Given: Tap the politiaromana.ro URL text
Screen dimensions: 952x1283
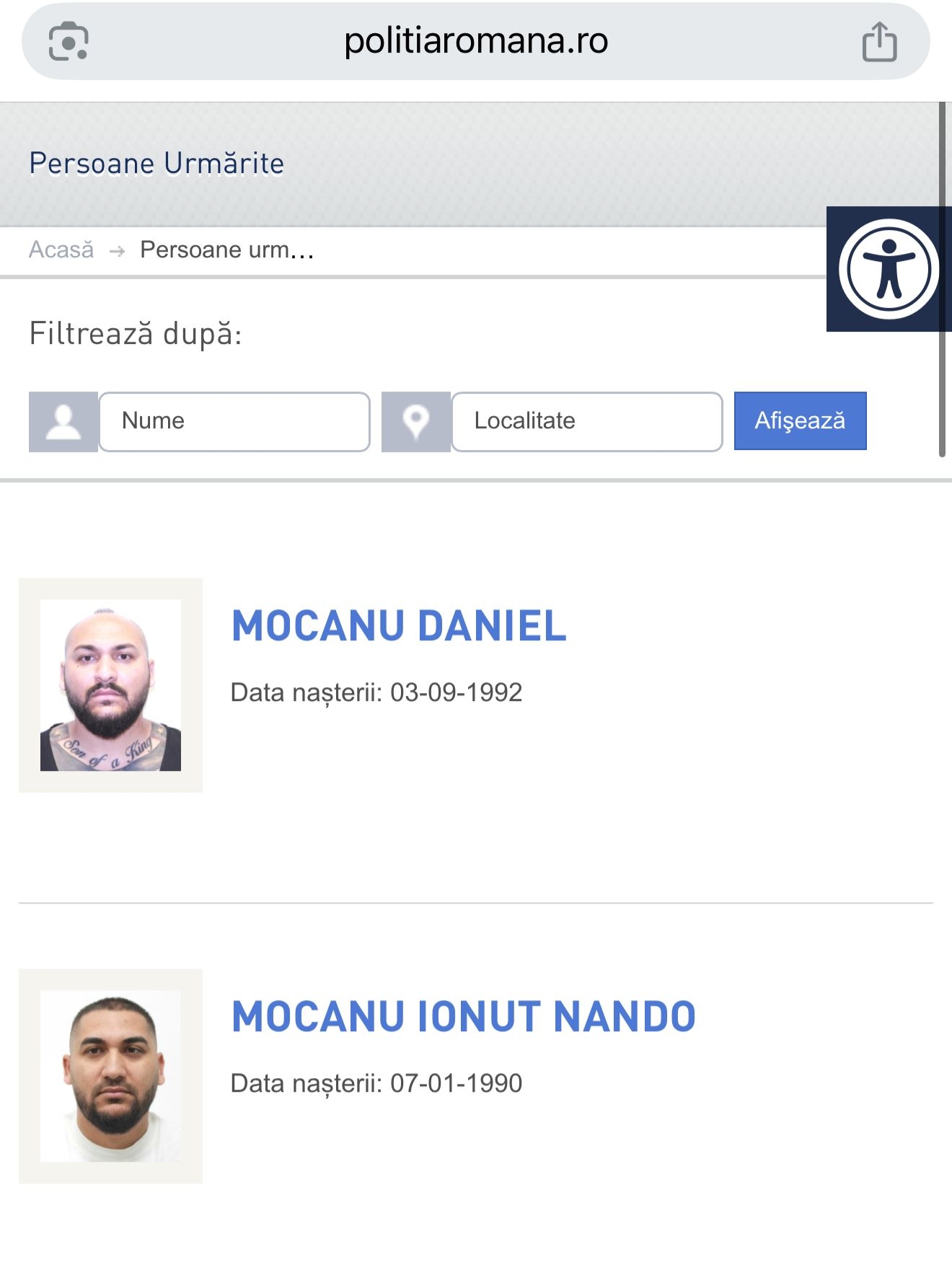Looking at the screenshot, I should tap(476, 41).
